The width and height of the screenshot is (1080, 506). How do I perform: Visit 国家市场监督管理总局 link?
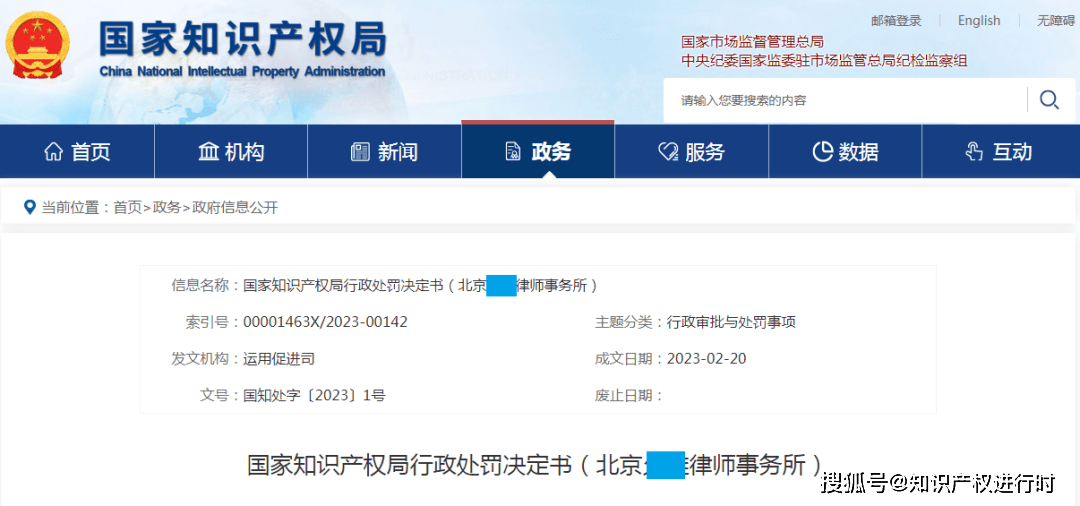tap(752, 42)
